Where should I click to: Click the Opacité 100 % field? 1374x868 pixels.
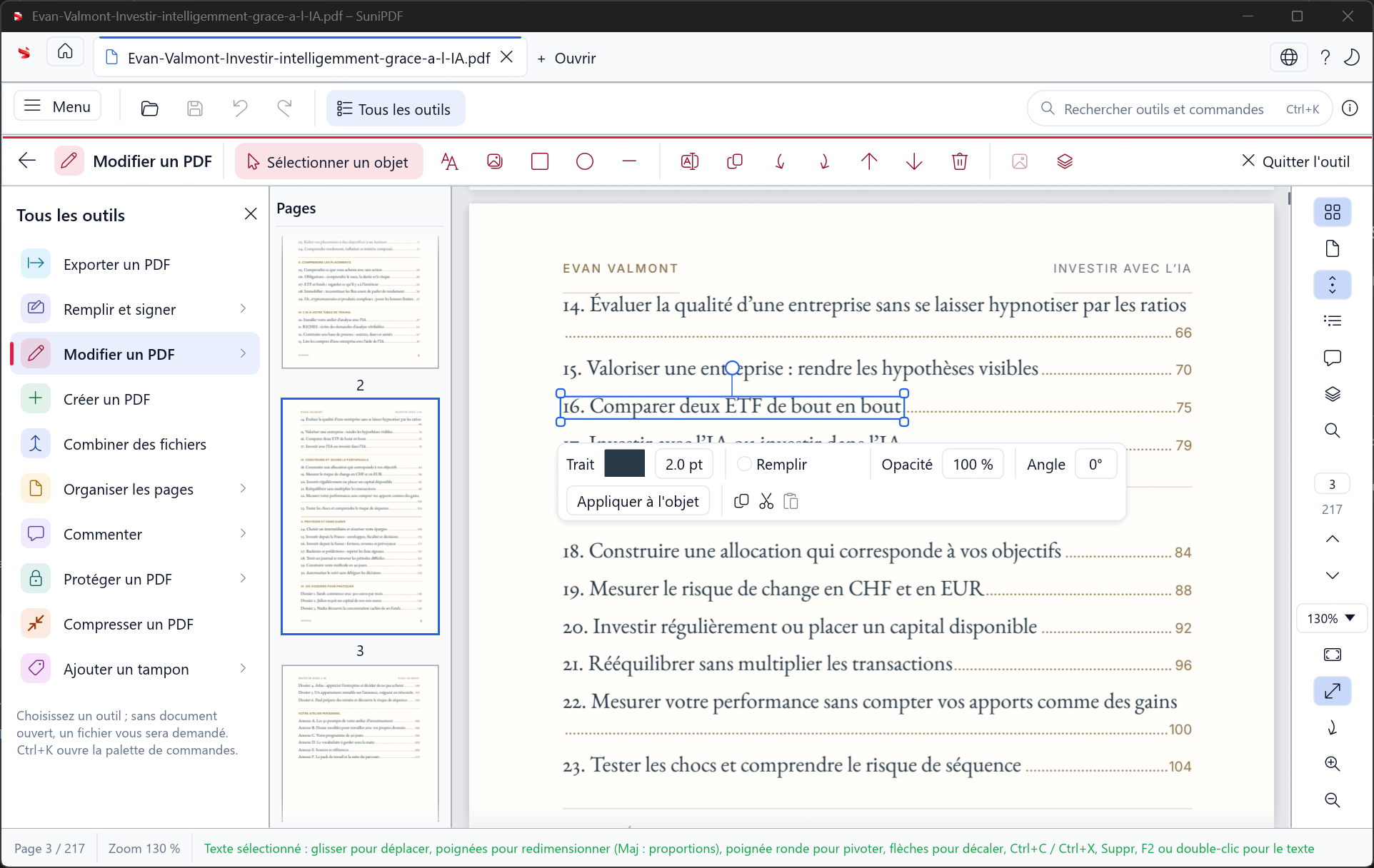click(973, 464)
